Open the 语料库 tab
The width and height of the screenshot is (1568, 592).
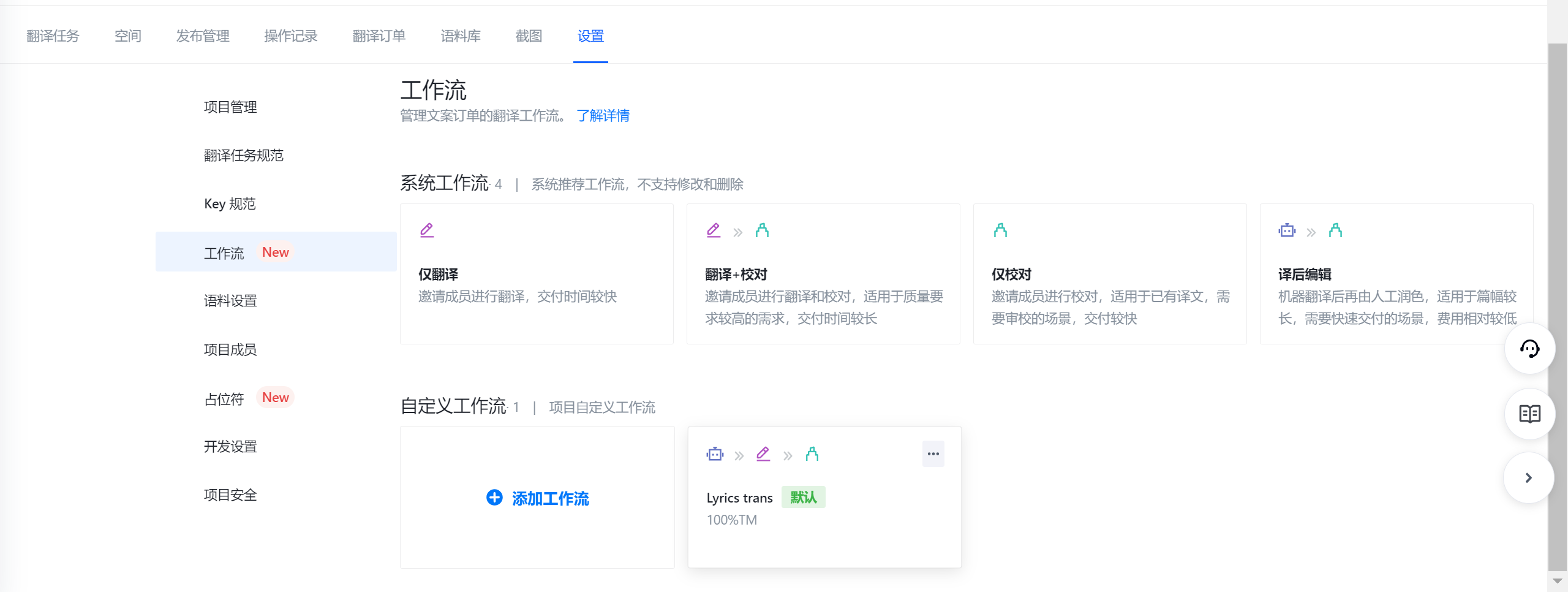[461, 36]
